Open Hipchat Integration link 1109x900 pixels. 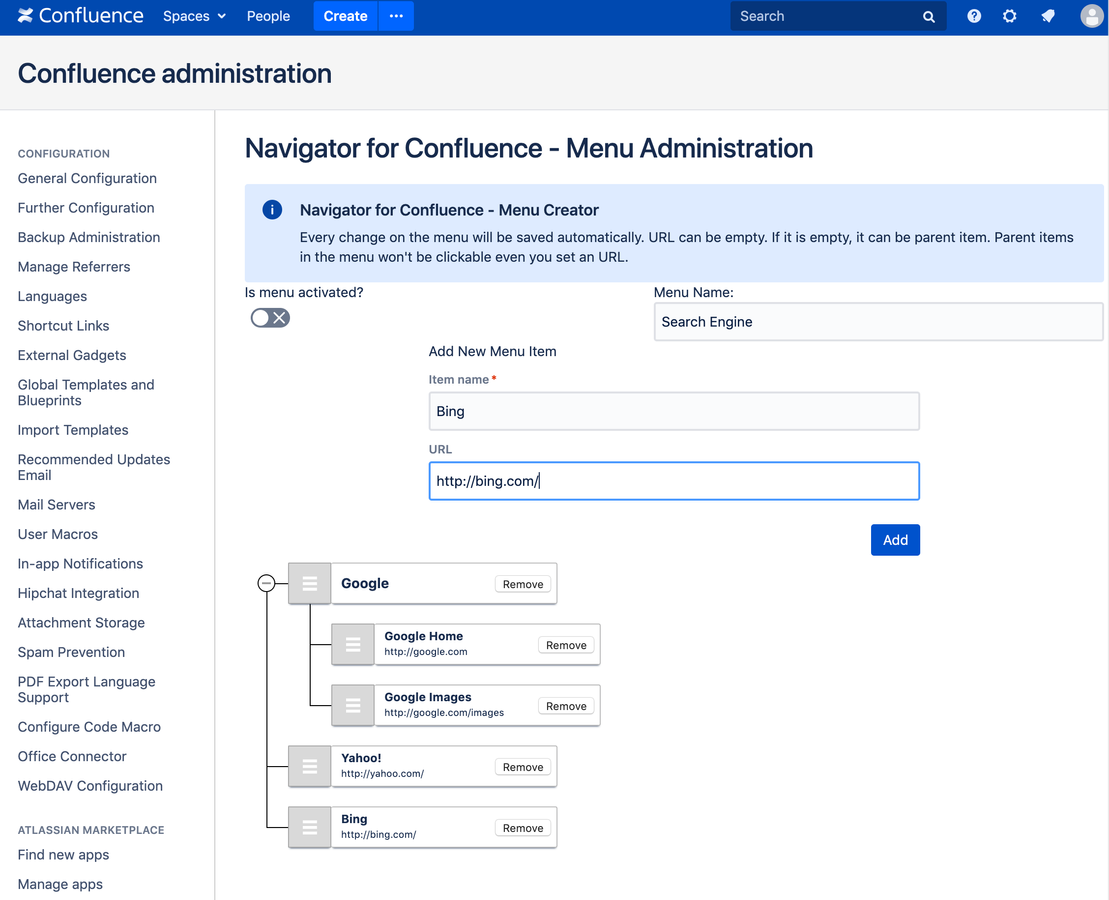click(79, 594)
